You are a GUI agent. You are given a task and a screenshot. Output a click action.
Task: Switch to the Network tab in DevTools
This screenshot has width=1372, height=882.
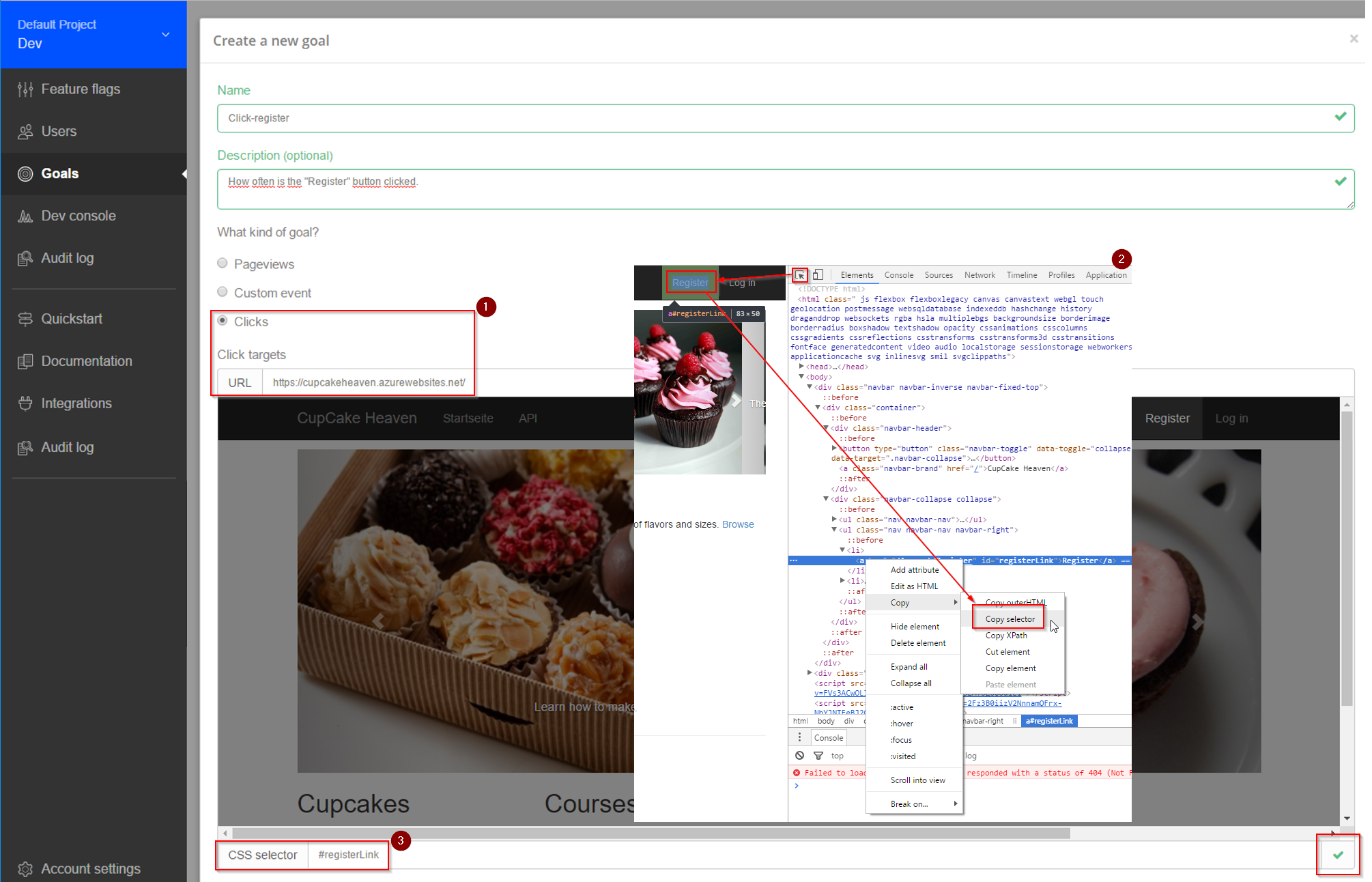coord(980,275)
